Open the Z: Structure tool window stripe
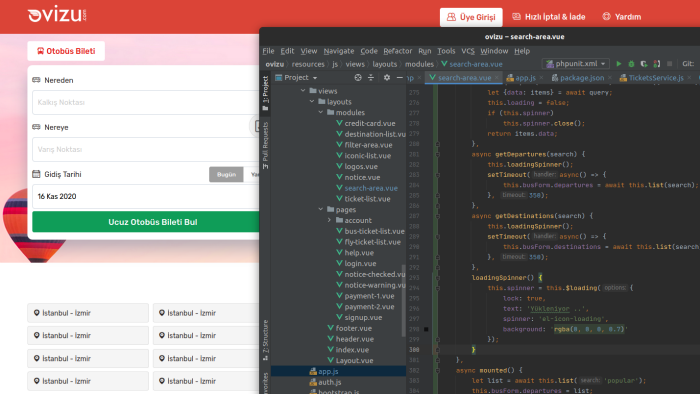700x394 pixels. (265, 340)
